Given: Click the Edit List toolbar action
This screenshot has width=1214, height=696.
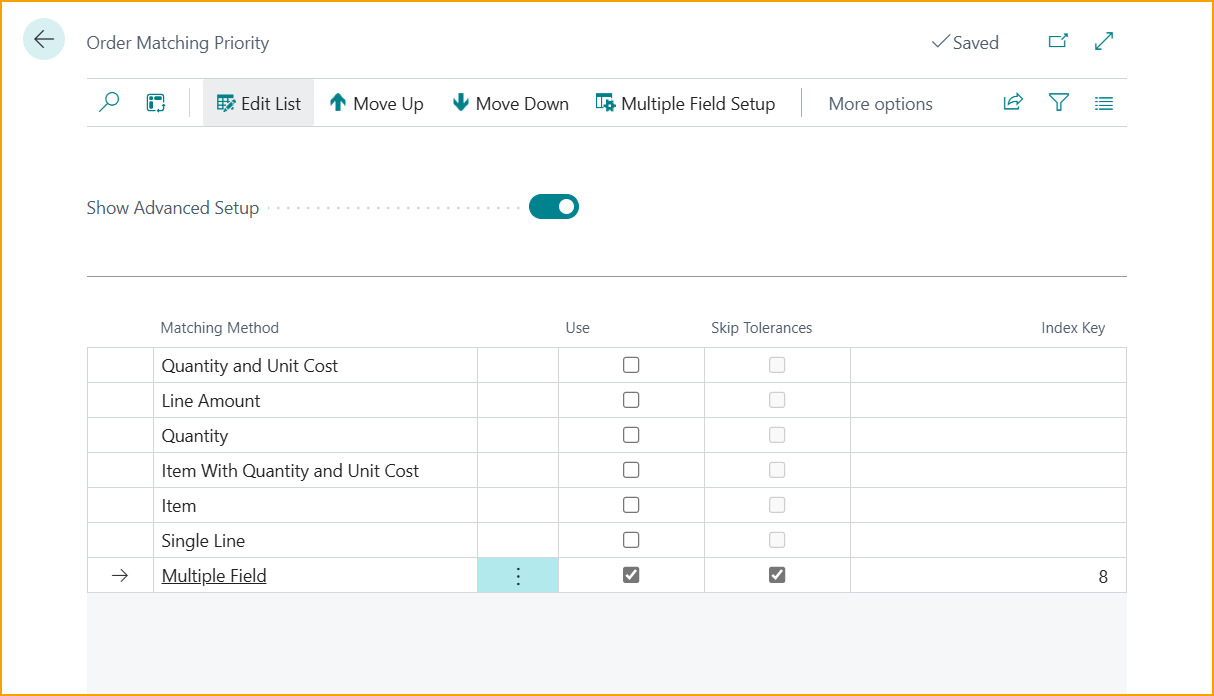Looking at the screenshot, I should pos(259,104).
